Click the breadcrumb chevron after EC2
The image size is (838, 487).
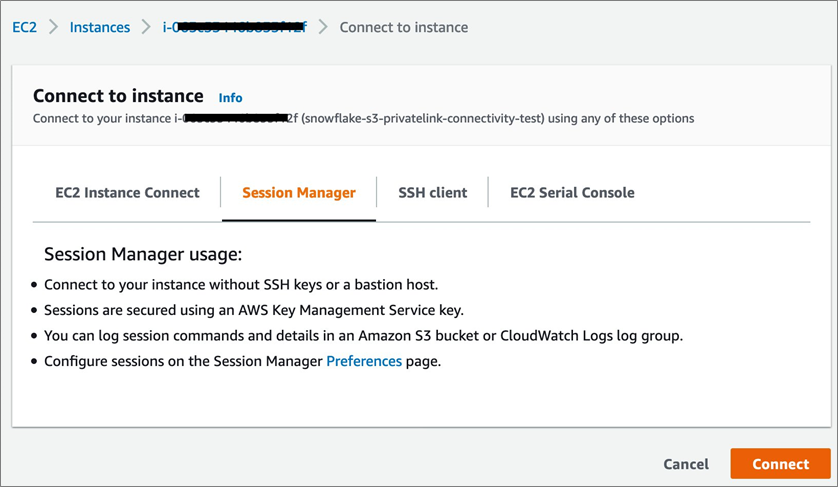(x=53, y=27)
